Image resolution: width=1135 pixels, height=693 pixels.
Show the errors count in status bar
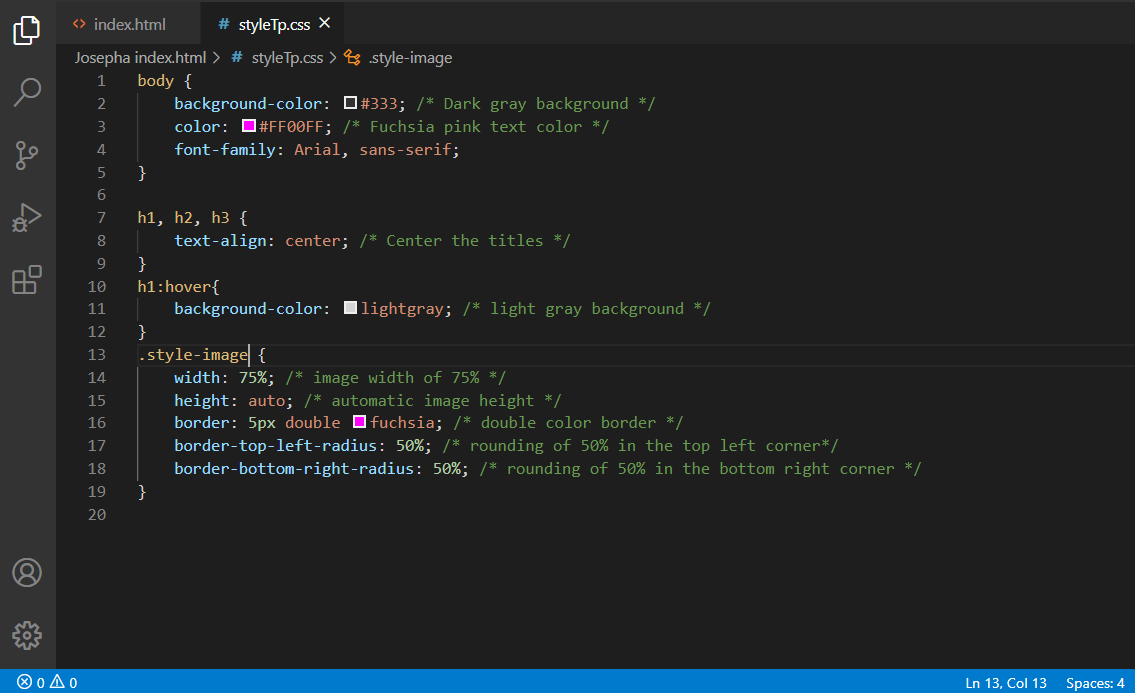pyautogui.click(x=31, y=682)
